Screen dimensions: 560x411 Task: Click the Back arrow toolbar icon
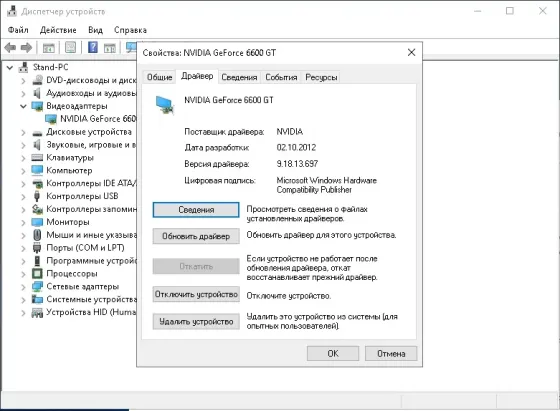10,47
